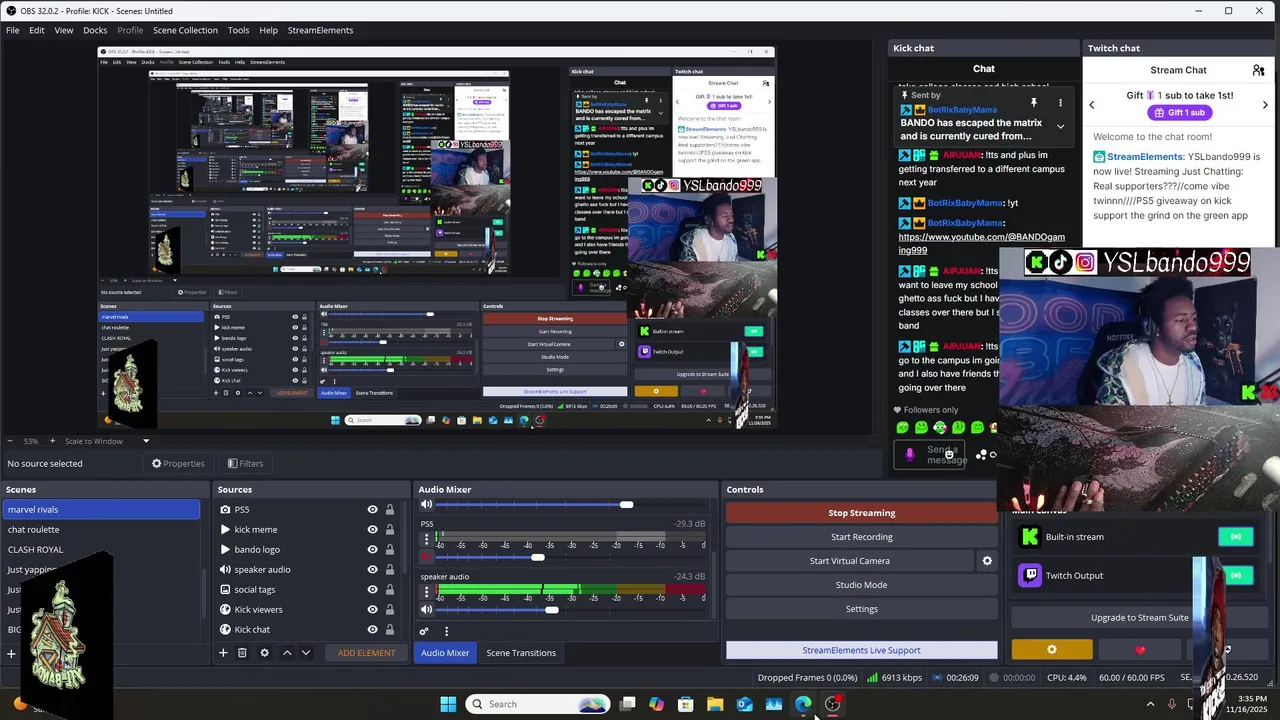Start Virtual Camera
Screen dimensions: 1280x720
pos(849,561)
